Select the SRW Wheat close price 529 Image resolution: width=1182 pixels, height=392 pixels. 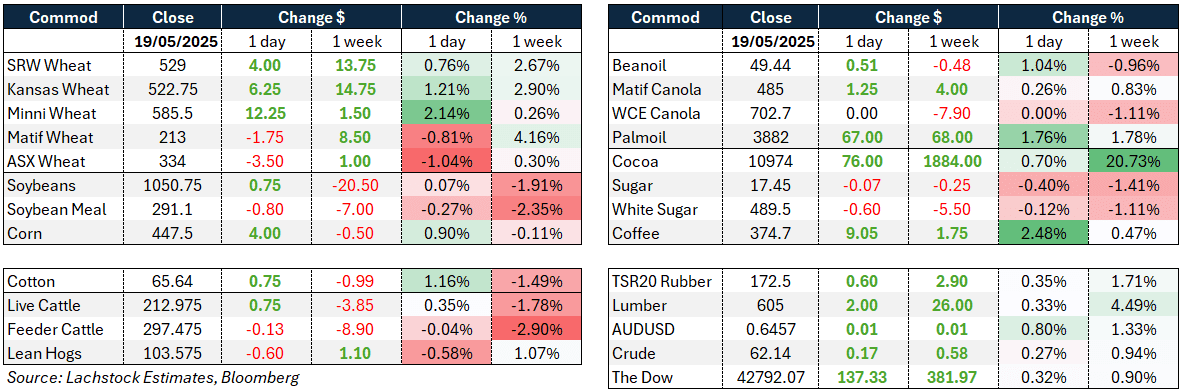[173, 66]
